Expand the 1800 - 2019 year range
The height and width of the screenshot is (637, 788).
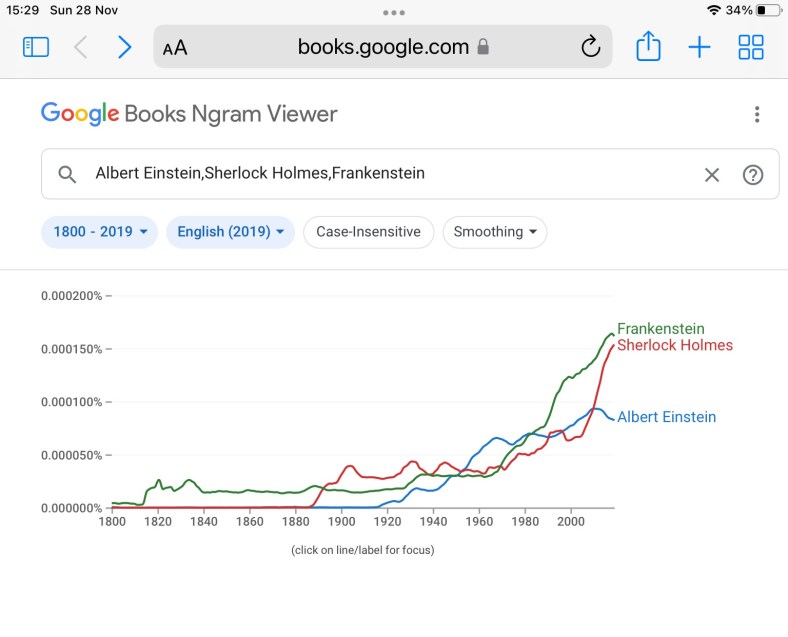click(x=100, y=232)
